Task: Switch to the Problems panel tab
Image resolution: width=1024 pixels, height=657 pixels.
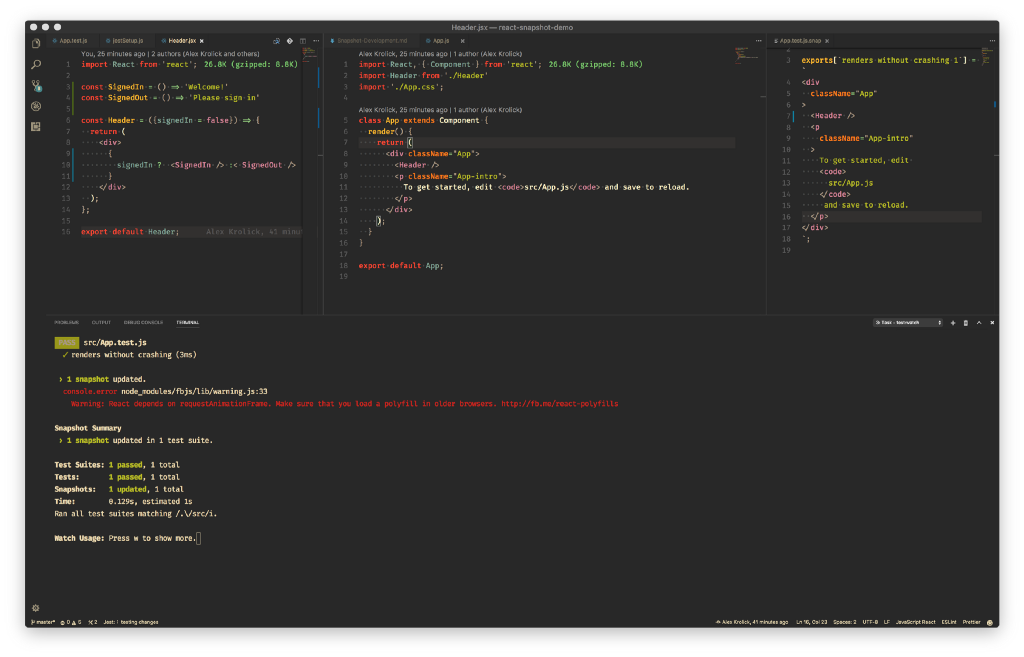Action: pyautogui.click(x=67, y=323)
